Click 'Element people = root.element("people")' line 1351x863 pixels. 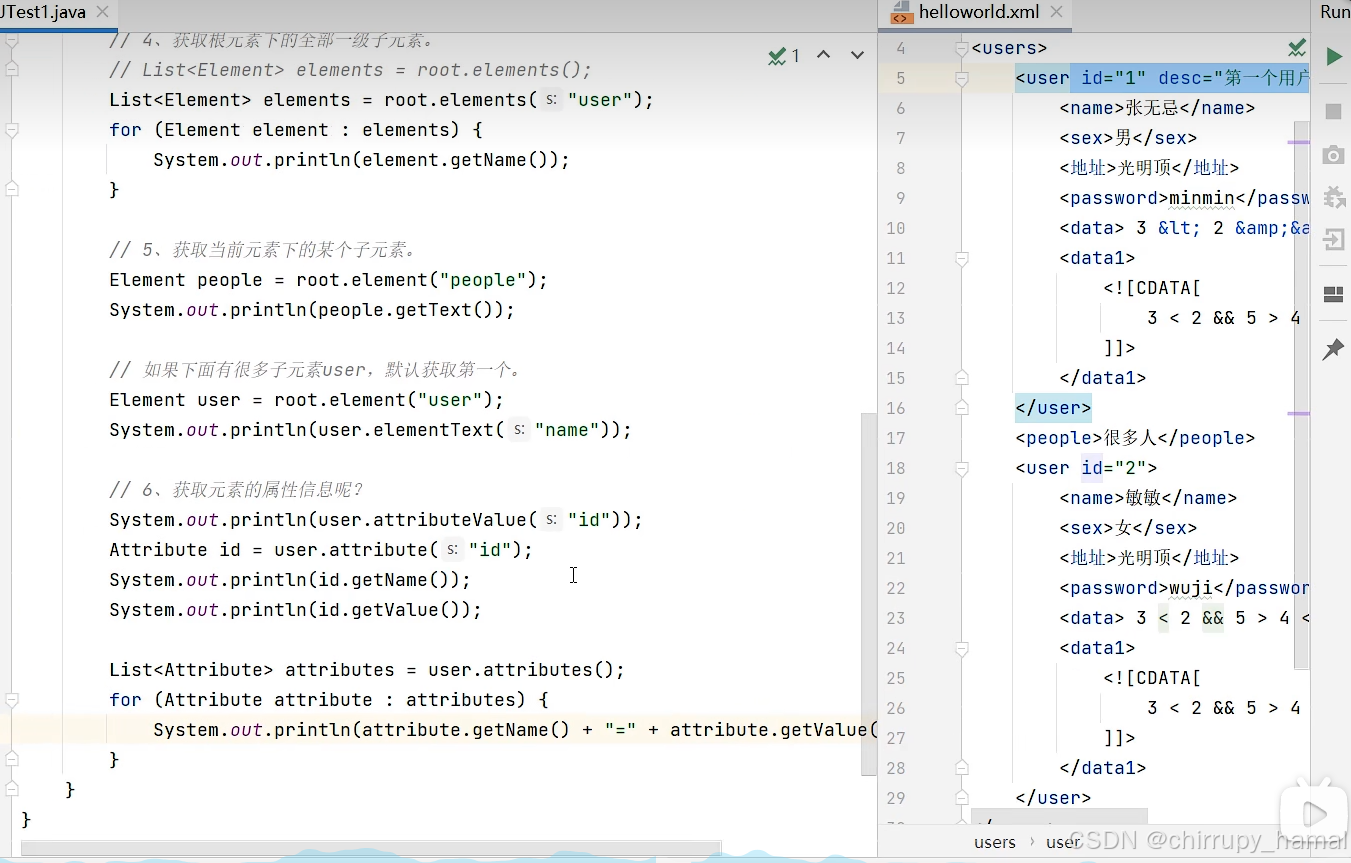tap(329, 280)
